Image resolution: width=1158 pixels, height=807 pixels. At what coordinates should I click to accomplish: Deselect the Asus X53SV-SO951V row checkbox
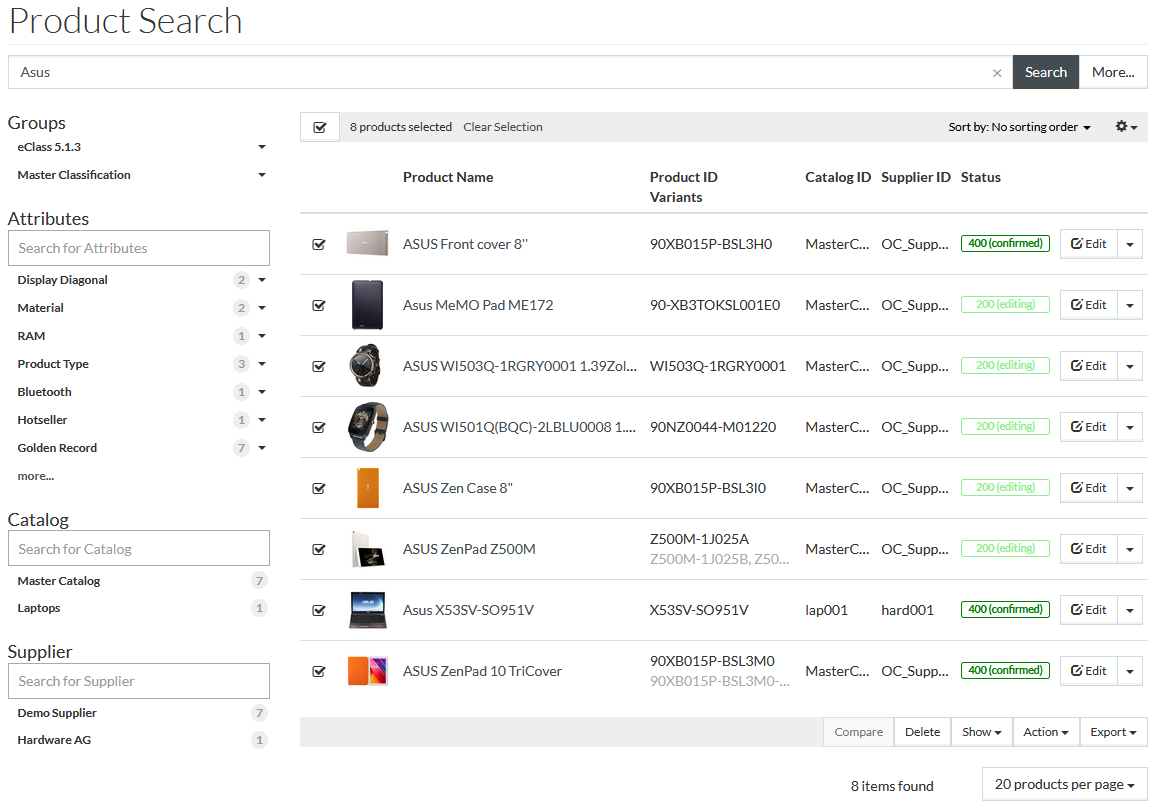coord(319,611)
